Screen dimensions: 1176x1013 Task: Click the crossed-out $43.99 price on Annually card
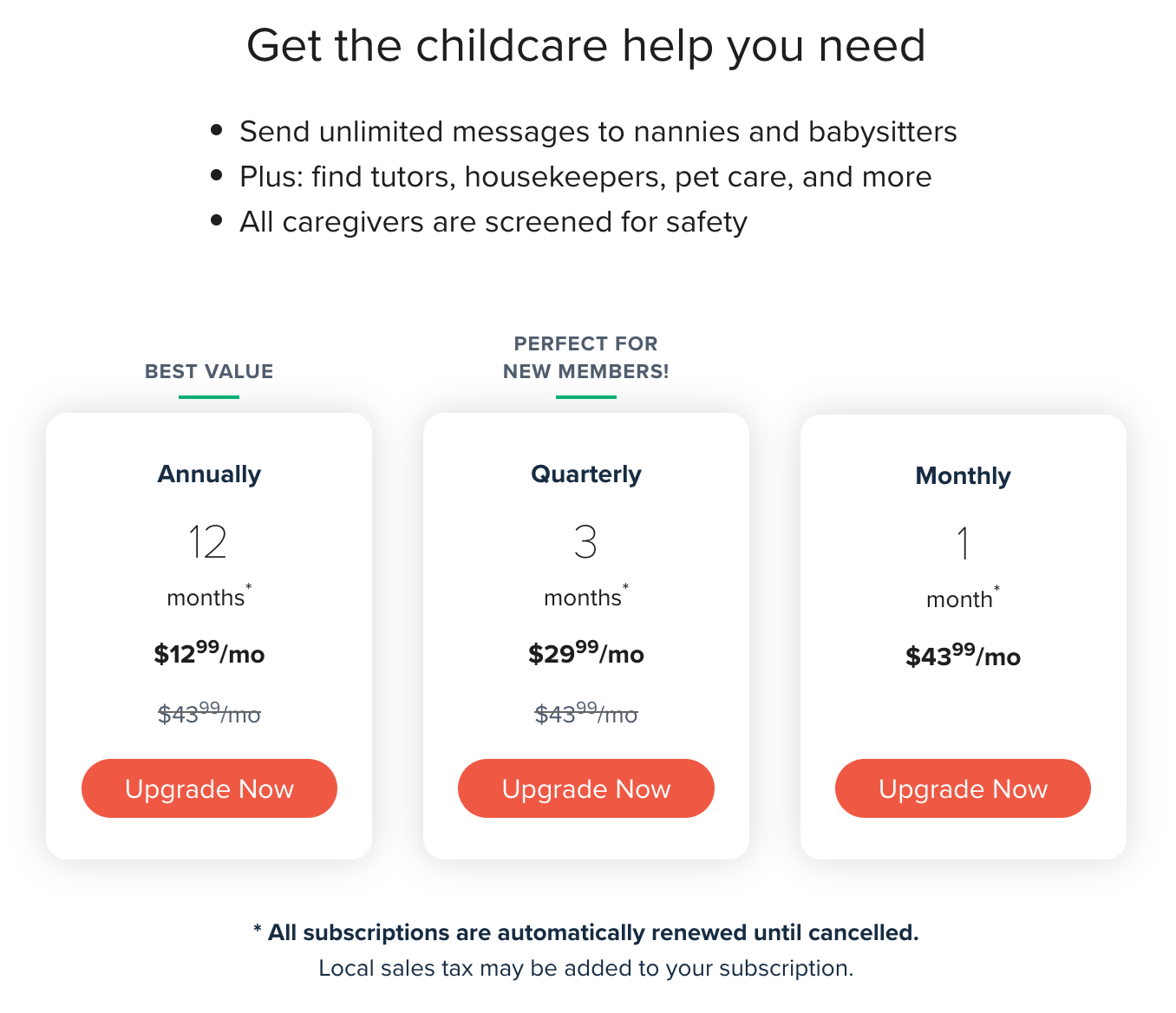[x=208, y=714]
